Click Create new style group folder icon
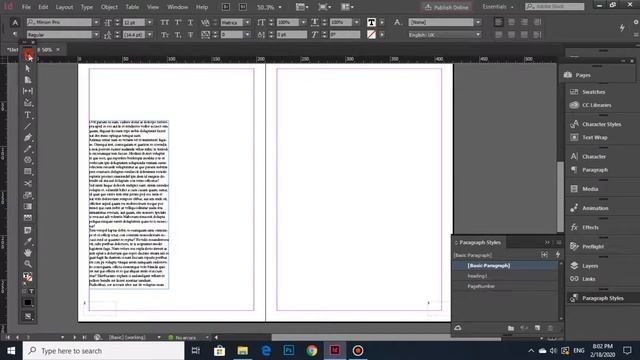The width and height of the screenshot is (640, 360). (511, 328)
